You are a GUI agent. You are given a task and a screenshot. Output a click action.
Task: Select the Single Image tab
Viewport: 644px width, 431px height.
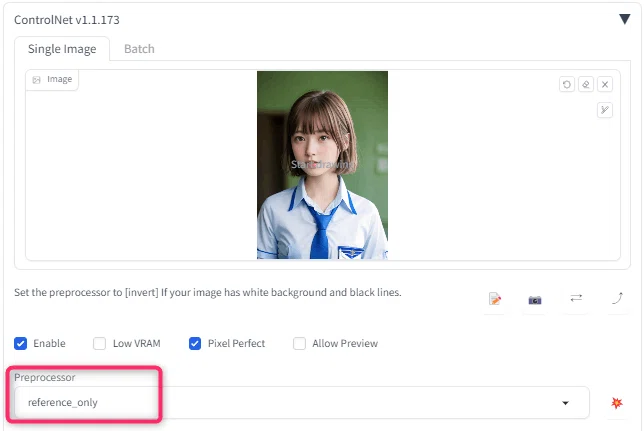point(62,49)
